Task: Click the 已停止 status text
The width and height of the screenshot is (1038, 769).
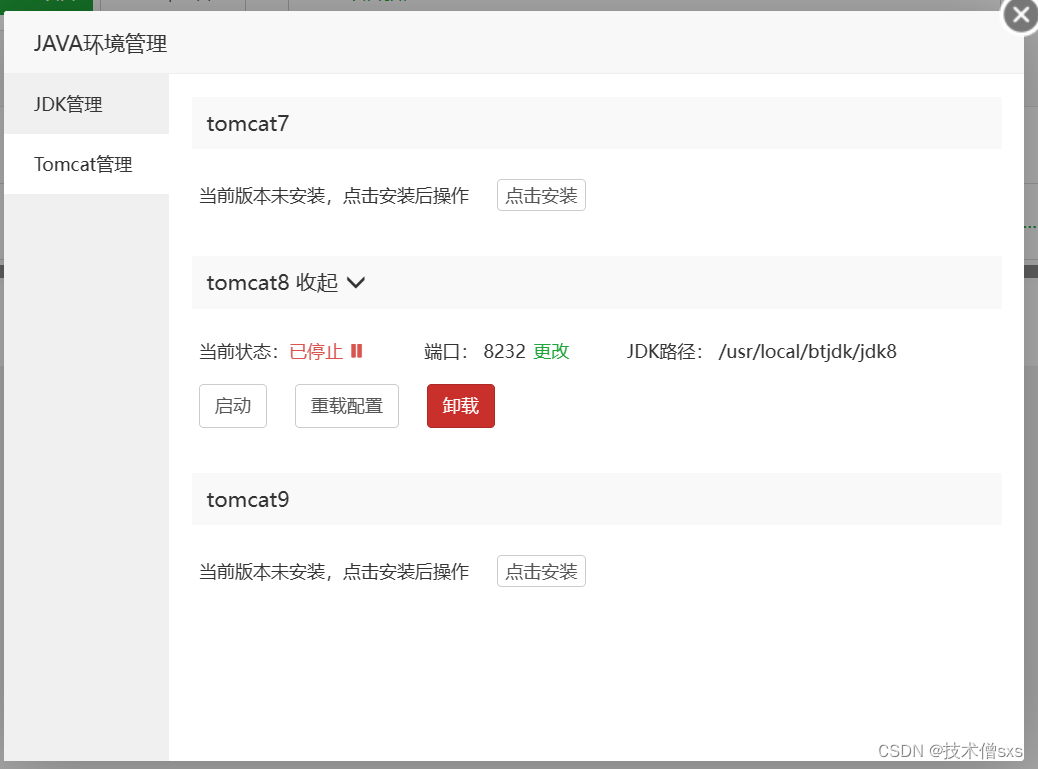Action: pos(316,351)
